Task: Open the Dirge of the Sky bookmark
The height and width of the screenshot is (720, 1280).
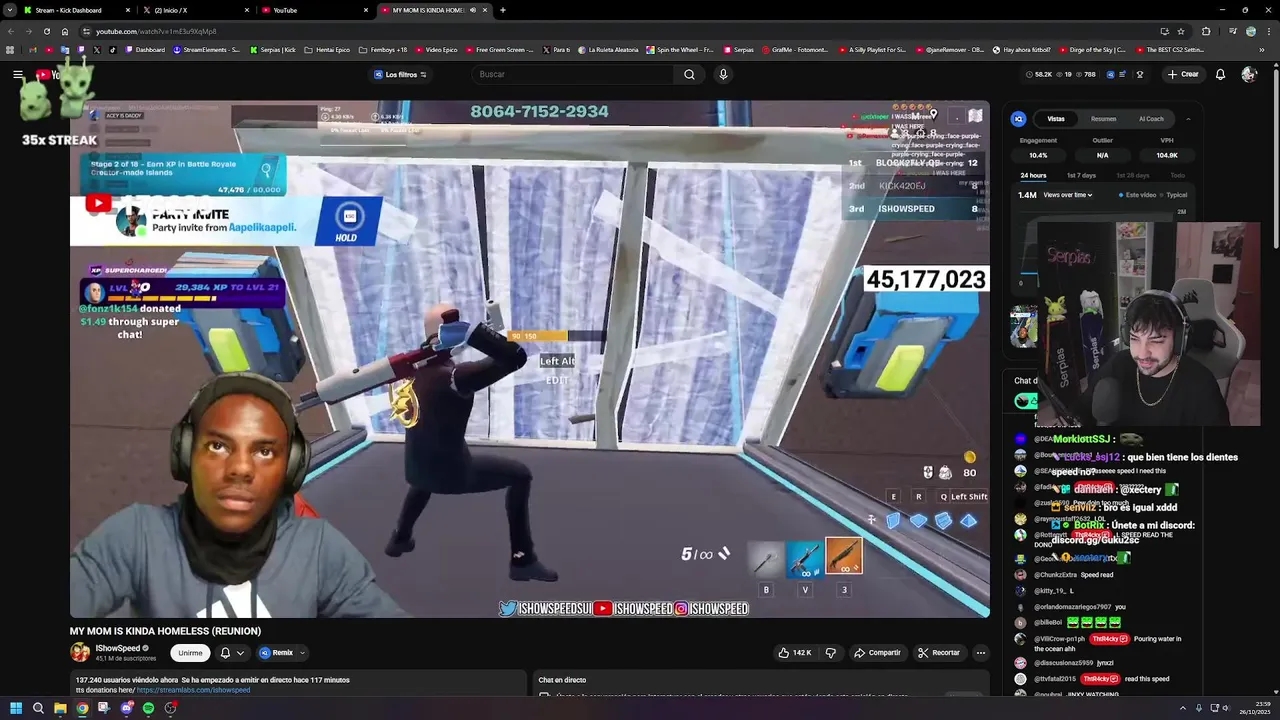Action: [1094, 50]
